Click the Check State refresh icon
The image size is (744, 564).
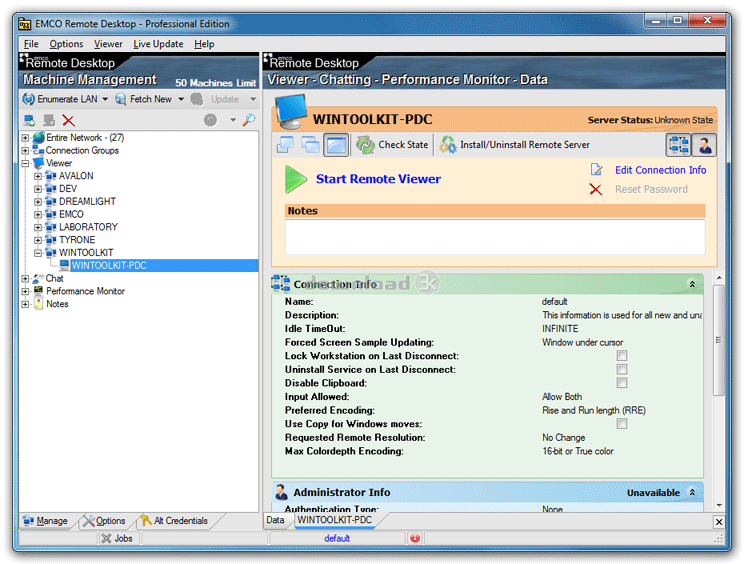(365, 145)
